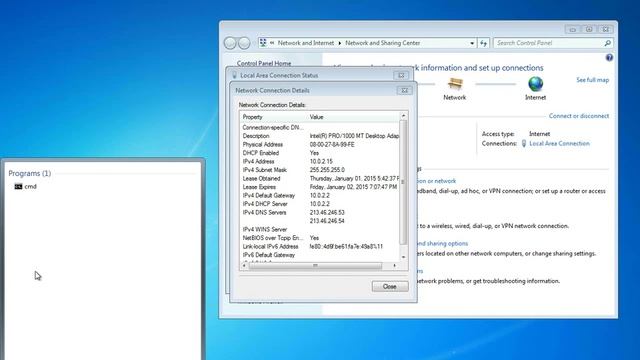Click the Internet globe icon

[x=535, y=84]
